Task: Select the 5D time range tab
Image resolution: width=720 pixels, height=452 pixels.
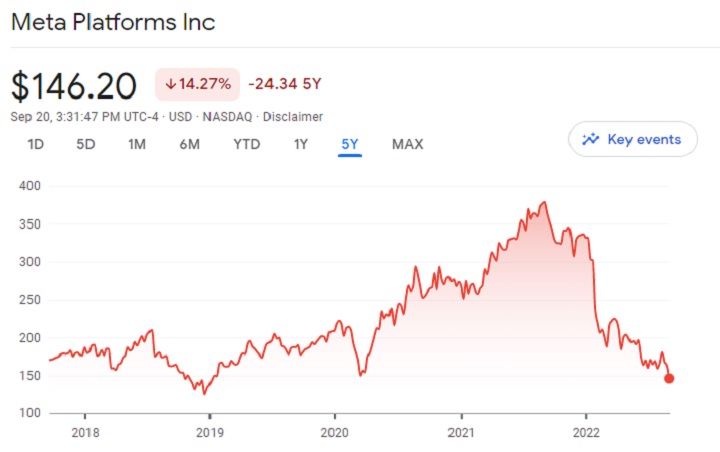Action: (x=86, y=144)
